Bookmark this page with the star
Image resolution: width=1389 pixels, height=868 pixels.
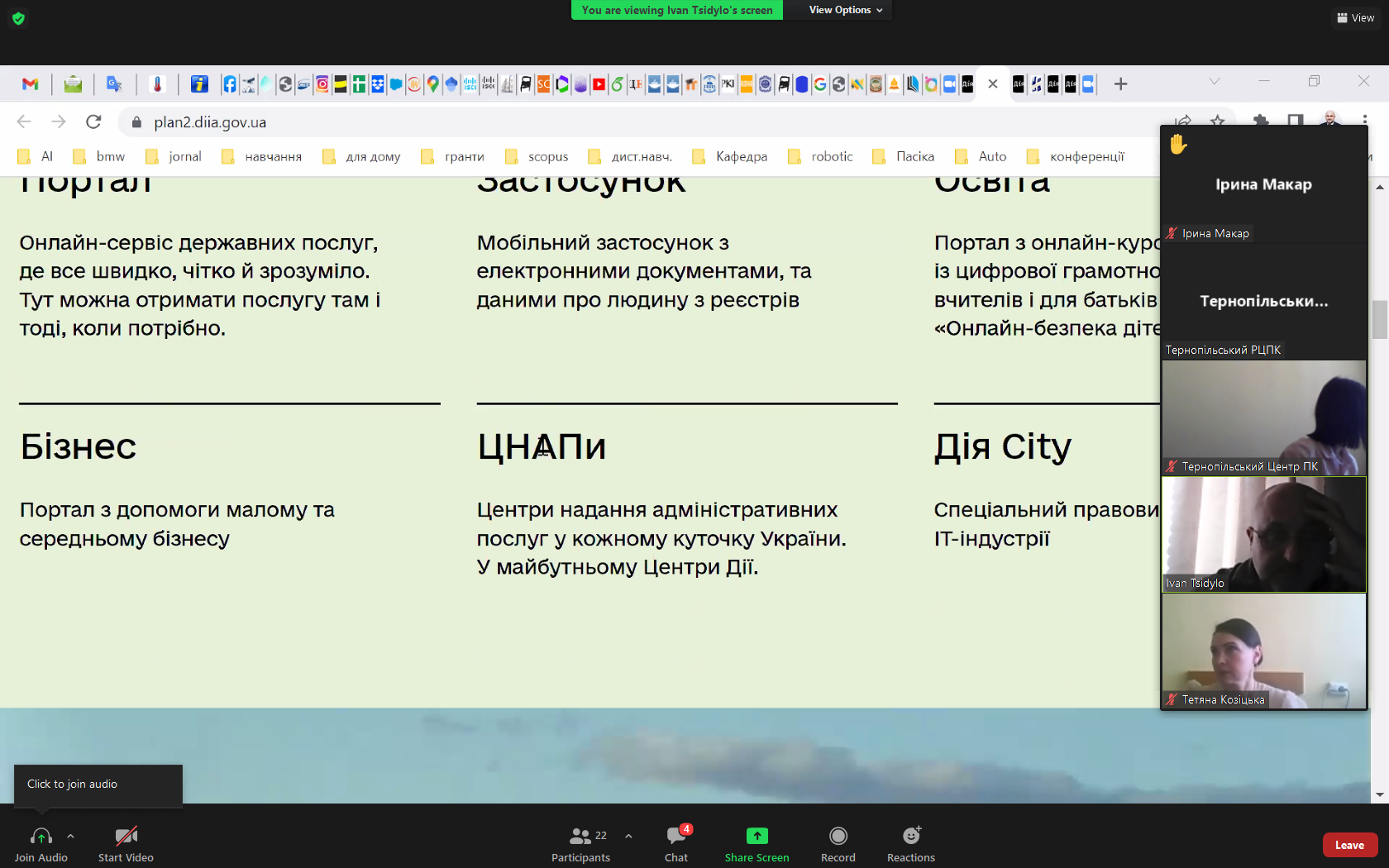pos(1218,122)
